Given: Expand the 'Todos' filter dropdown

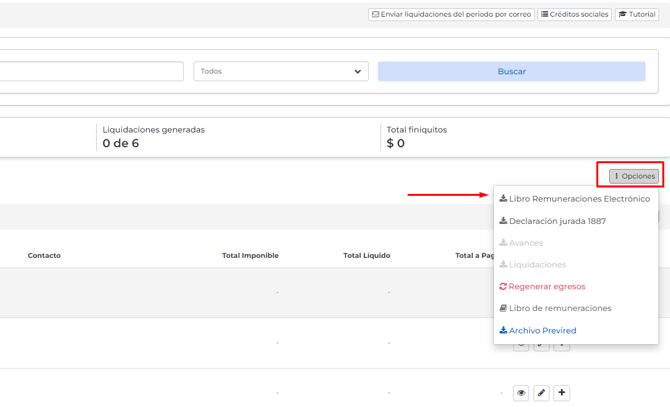Looking at the screenshot, I should [x=281, y=71].
